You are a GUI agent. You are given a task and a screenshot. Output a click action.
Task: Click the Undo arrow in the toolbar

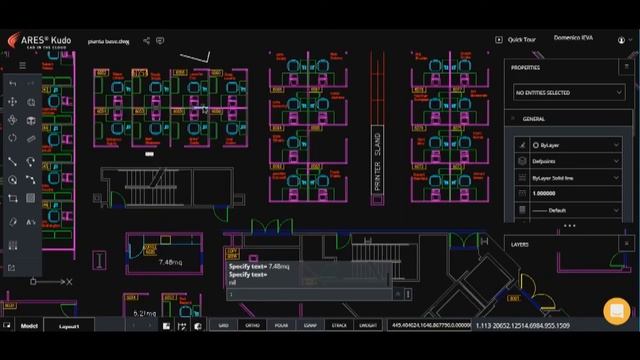pos(13,84)
